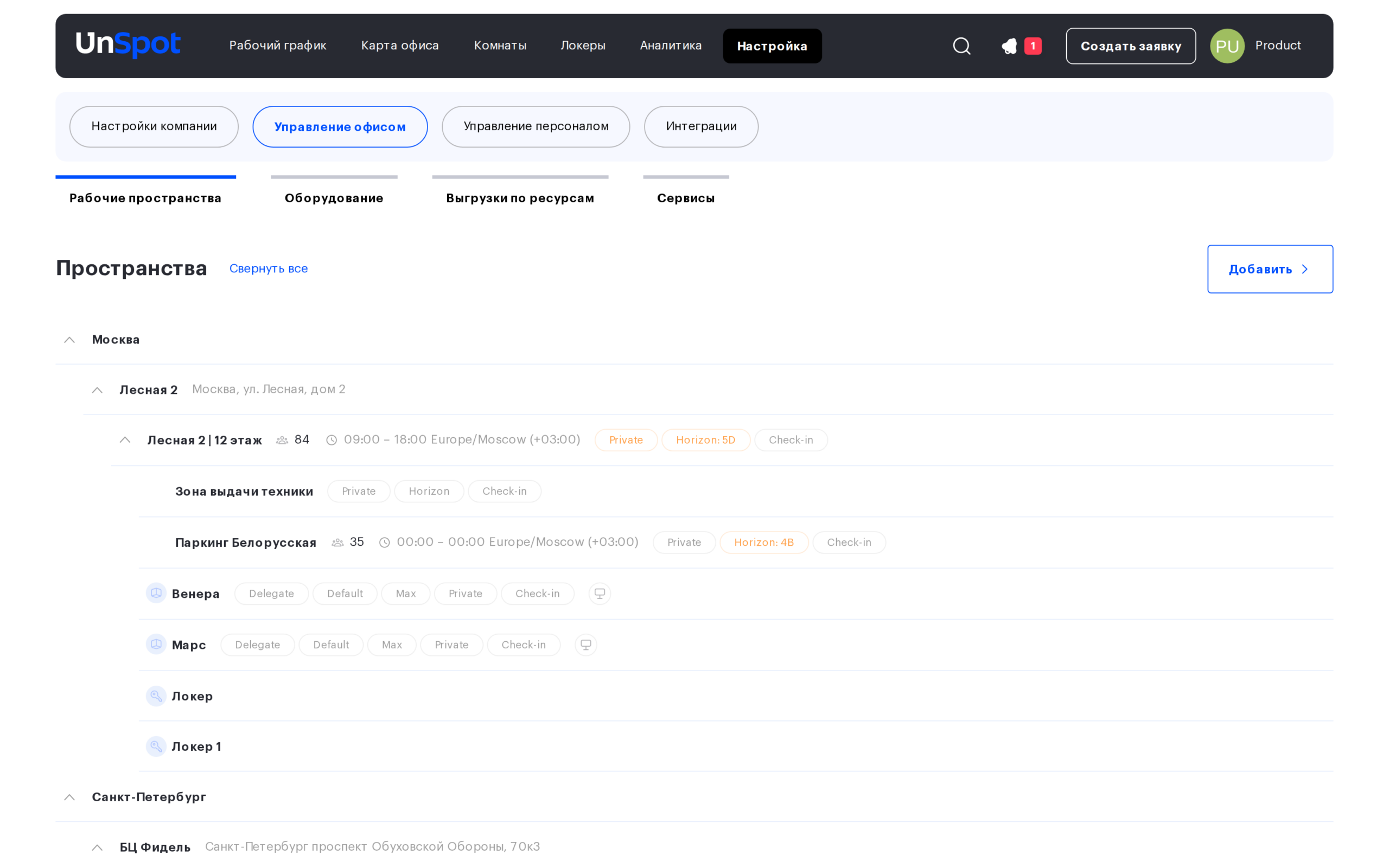Click the Марс meeting room icon
This screenshot has width=1389, height=868.
coord(156,644)
